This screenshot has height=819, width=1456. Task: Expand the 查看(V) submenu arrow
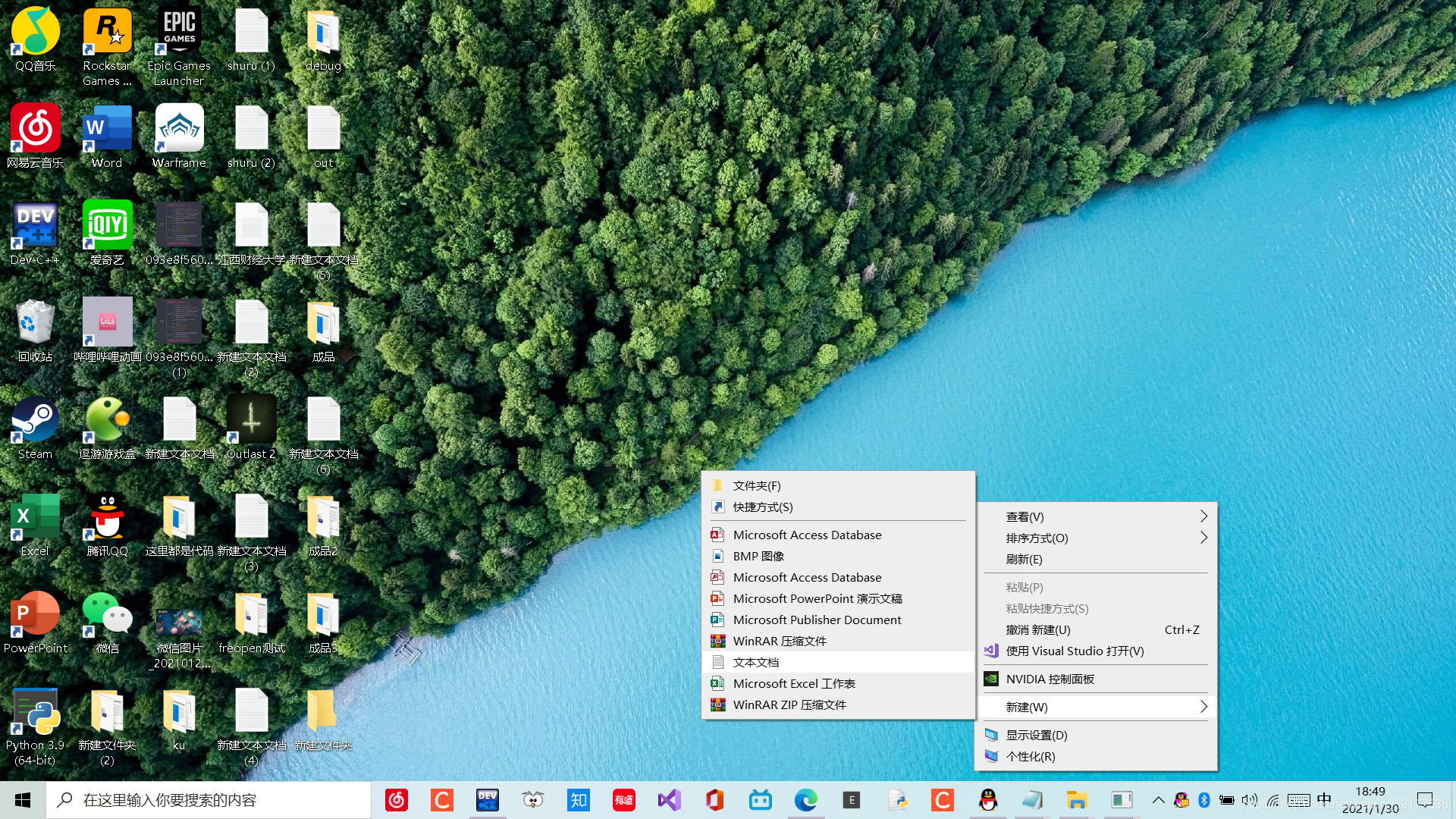(x=1203, y=516)
